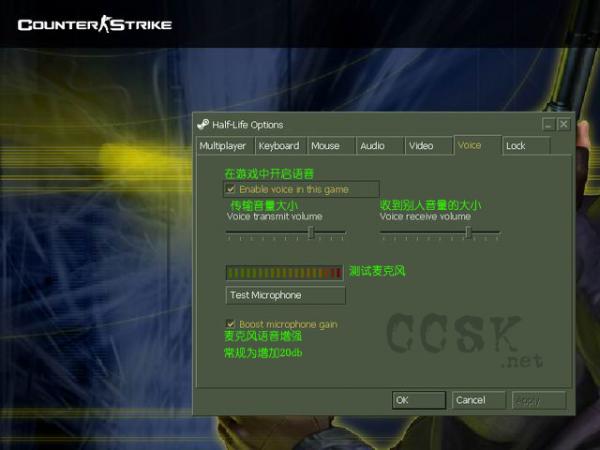Switch to the Lock tab

tap(526, 146)
